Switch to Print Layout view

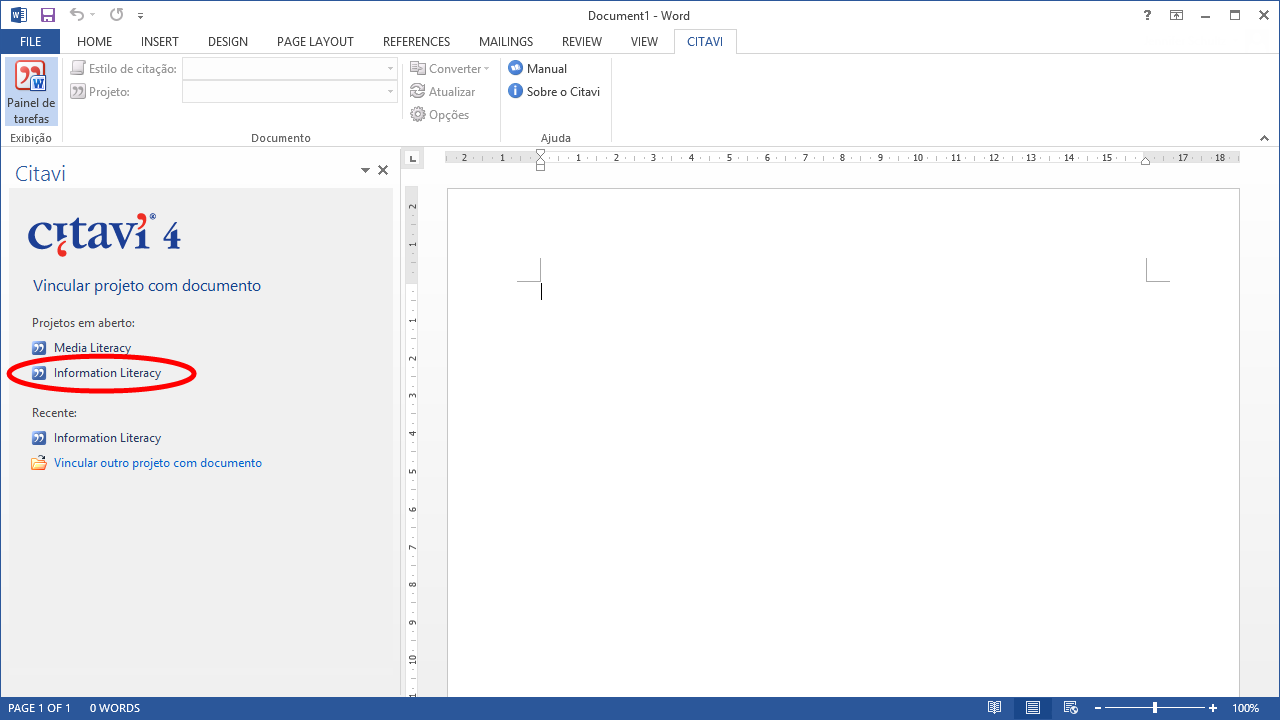pyautogui.click(x=1033, y=708)
